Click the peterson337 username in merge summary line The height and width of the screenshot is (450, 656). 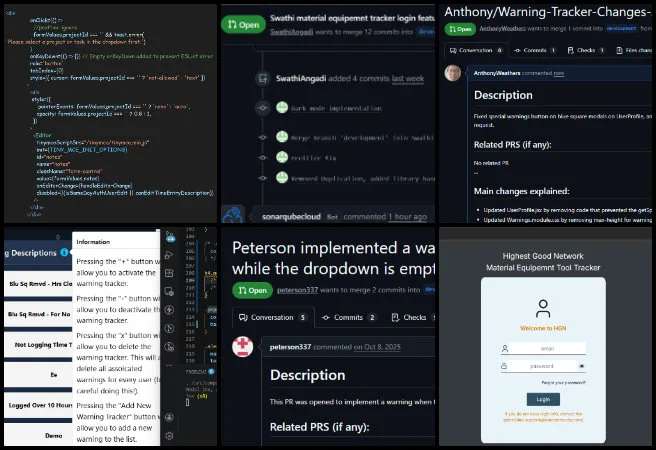[x=297, y=289]
